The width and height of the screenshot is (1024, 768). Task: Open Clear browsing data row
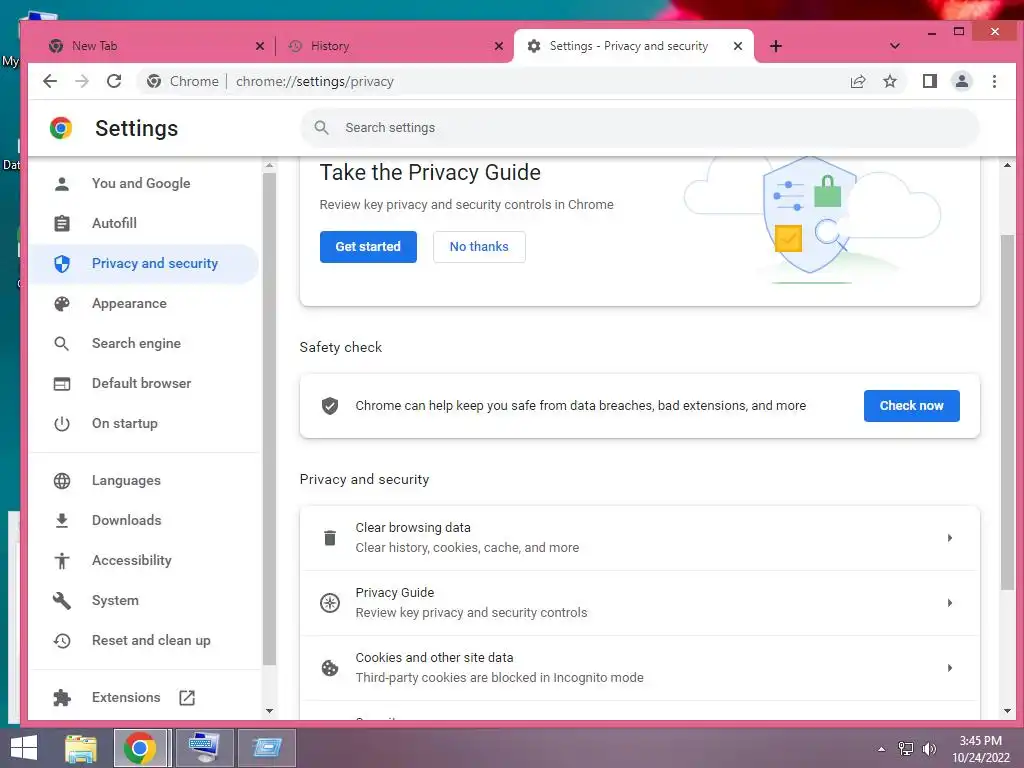pyautogui.click(x=640, y=538)
